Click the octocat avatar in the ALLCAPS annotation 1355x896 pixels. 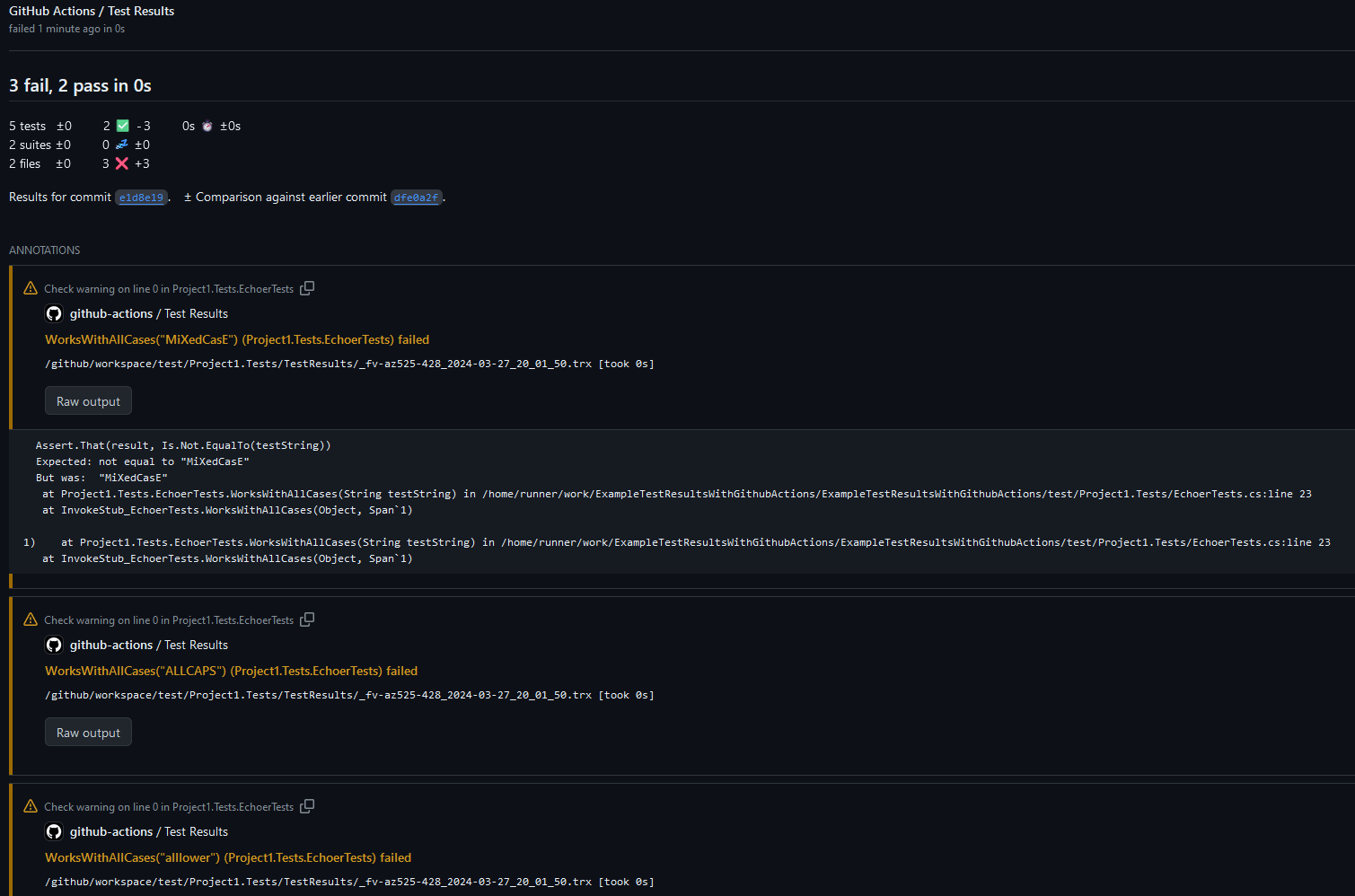(x=53, y=644)
